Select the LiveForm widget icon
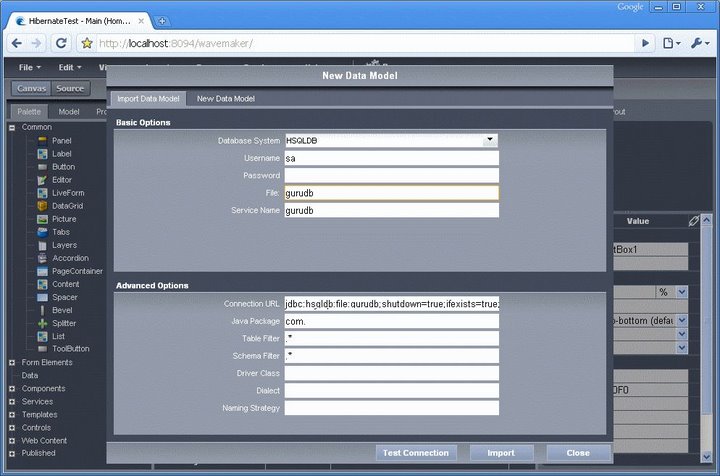 point(42,192)
